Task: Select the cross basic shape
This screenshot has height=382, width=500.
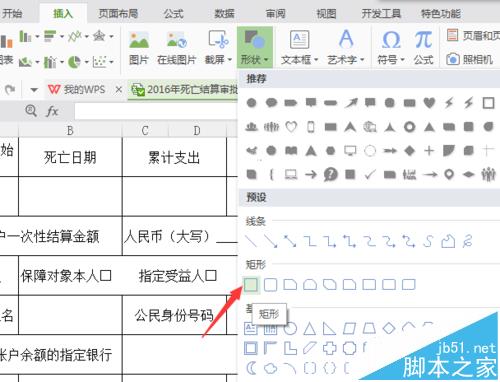Action: coord(330,348)
